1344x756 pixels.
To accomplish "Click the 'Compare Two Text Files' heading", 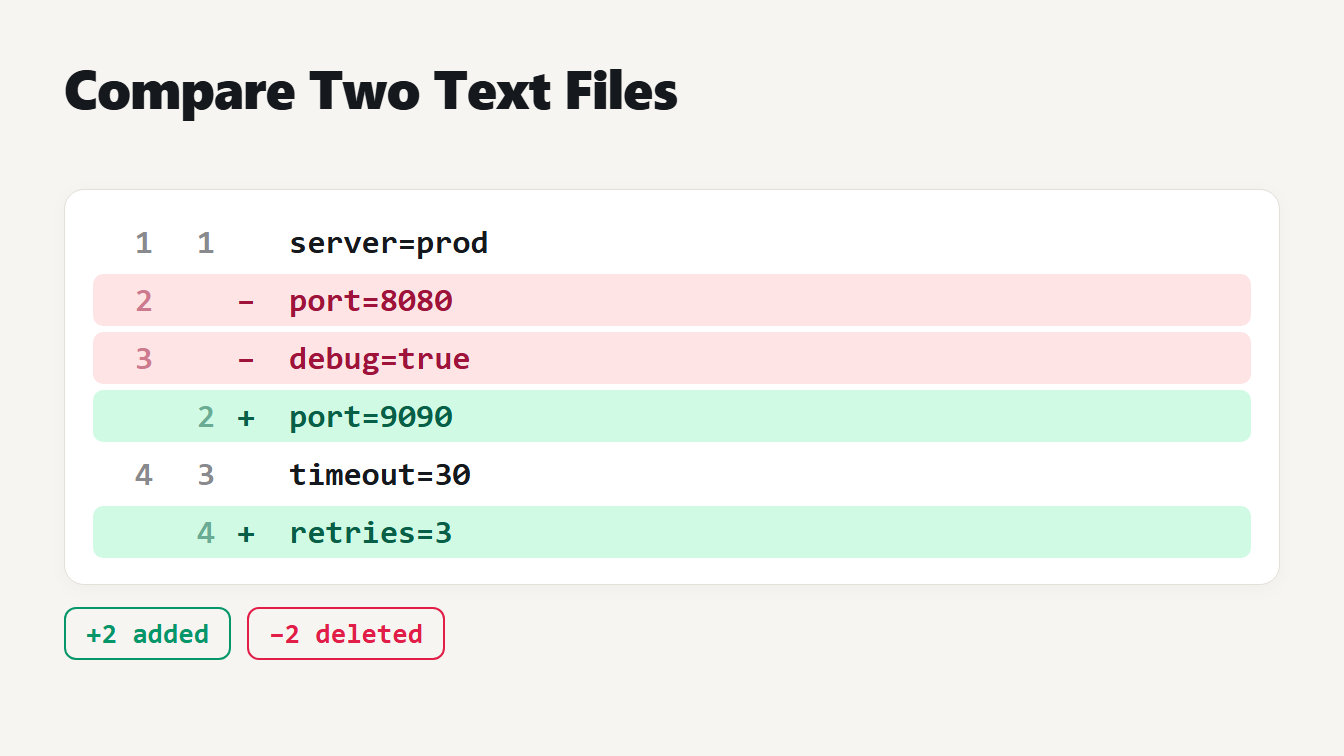I will tap(371, 91).
